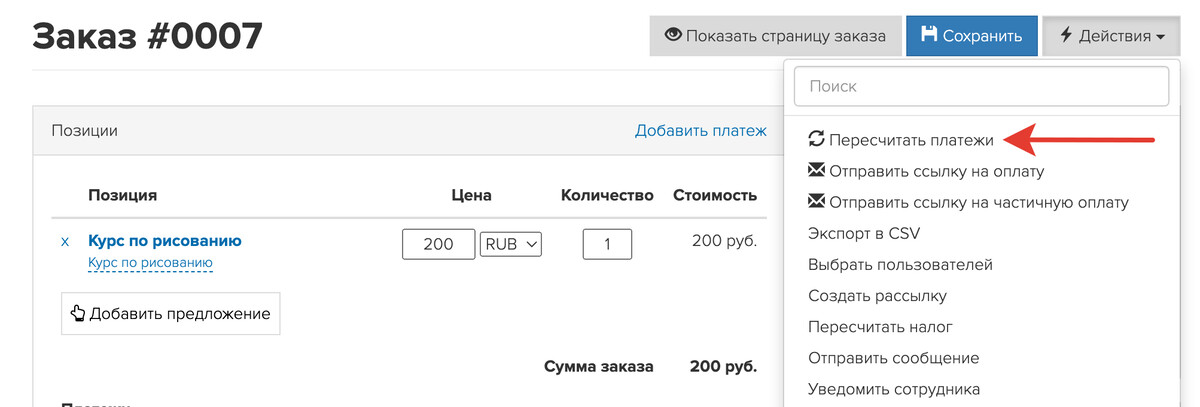Select Экспорт в CSV
This screenshot has width=1200, height=407.
(x=863, y=234)
